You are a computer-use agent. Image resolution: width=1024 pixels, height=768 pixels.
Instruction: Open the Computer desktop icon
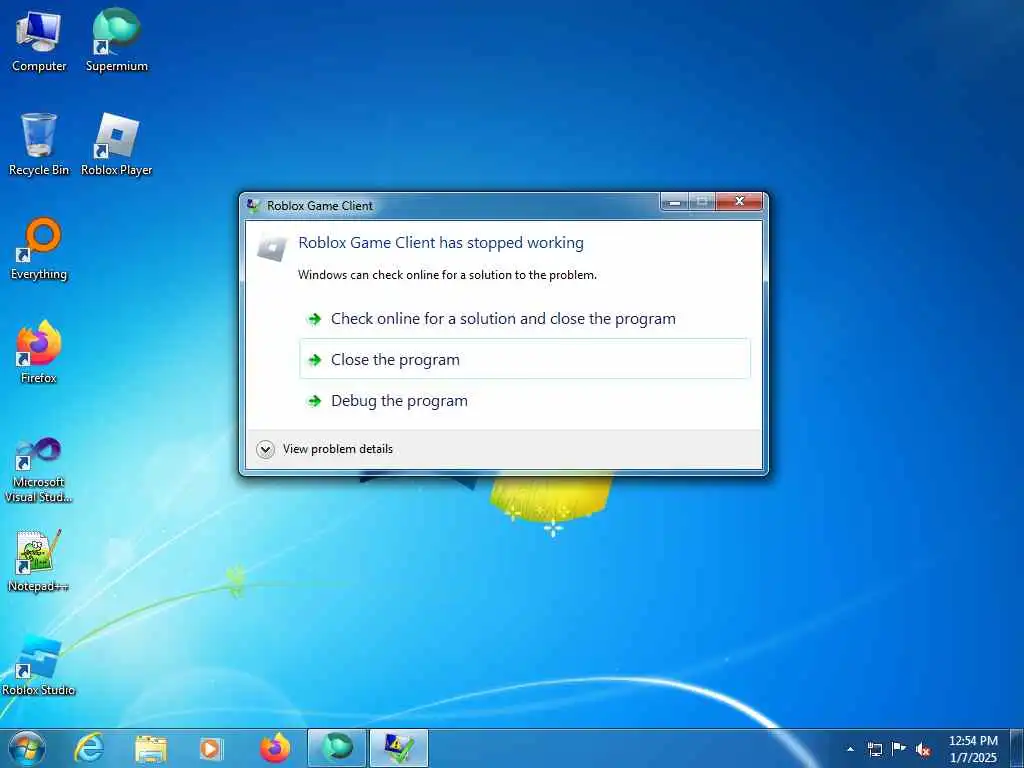pyautogui.click(x=39, y=40)
